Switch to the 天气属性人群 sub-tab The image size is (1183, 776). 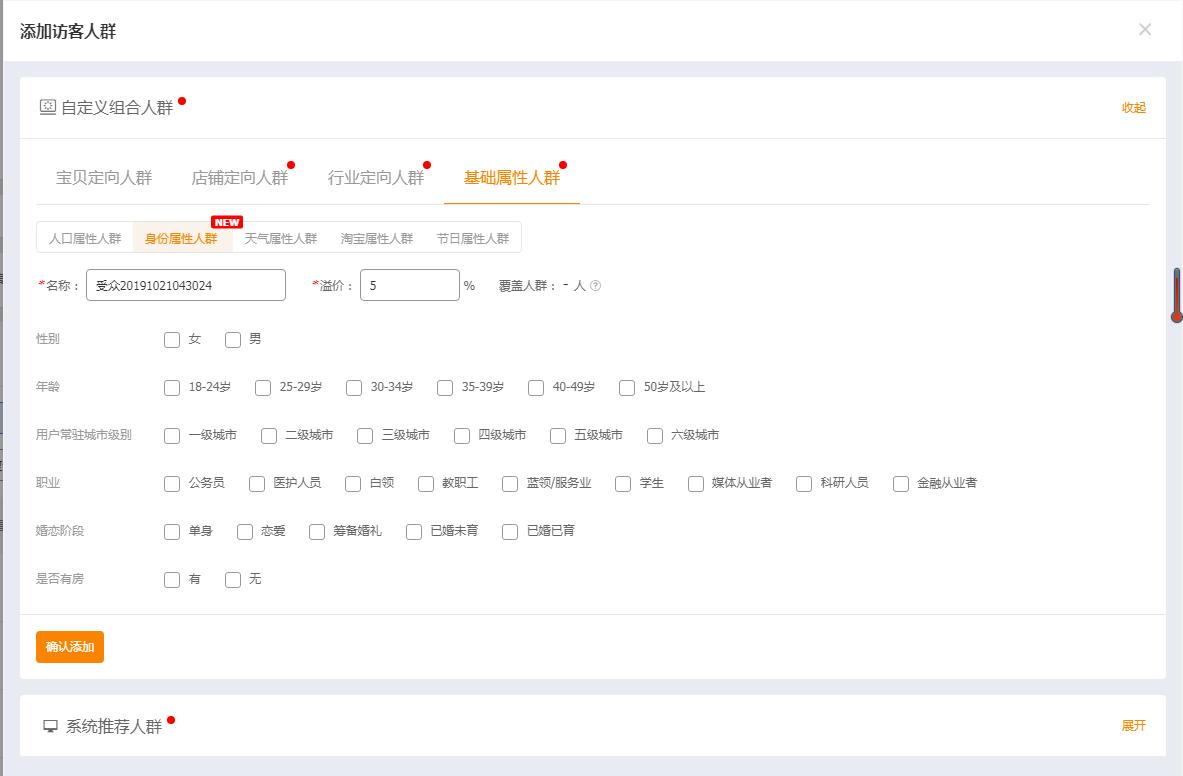tap(280, 238)
